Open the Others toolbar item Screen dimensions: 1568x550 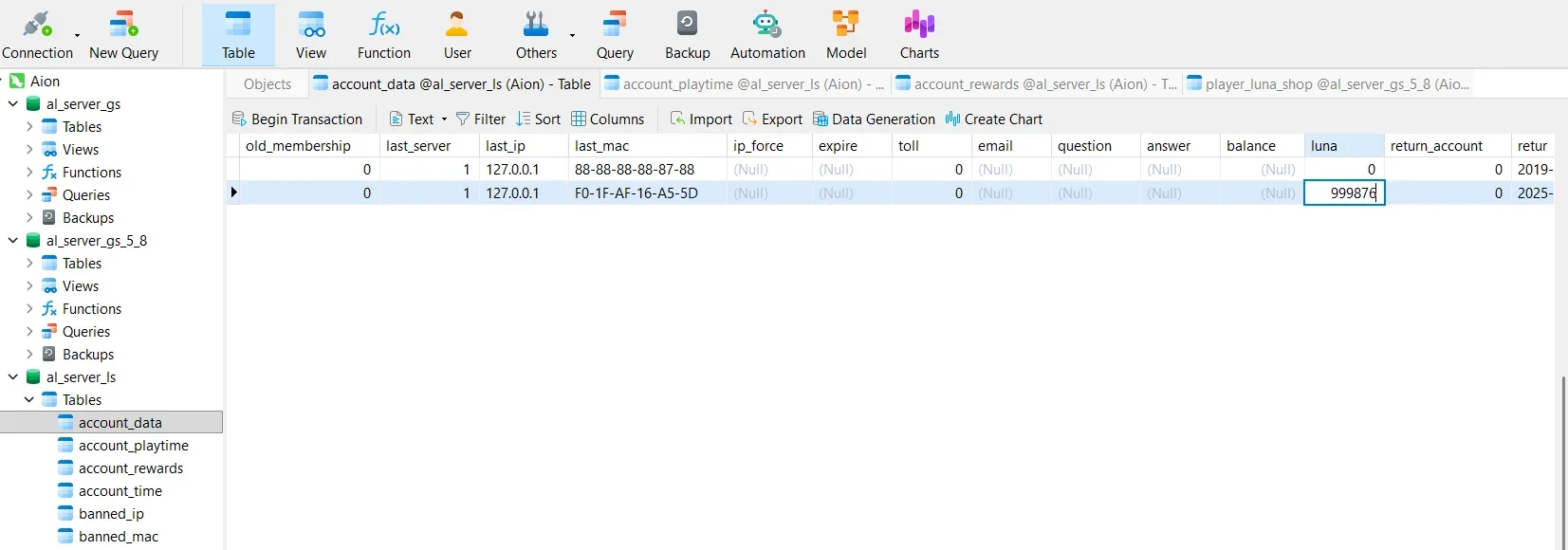point(536,35)
